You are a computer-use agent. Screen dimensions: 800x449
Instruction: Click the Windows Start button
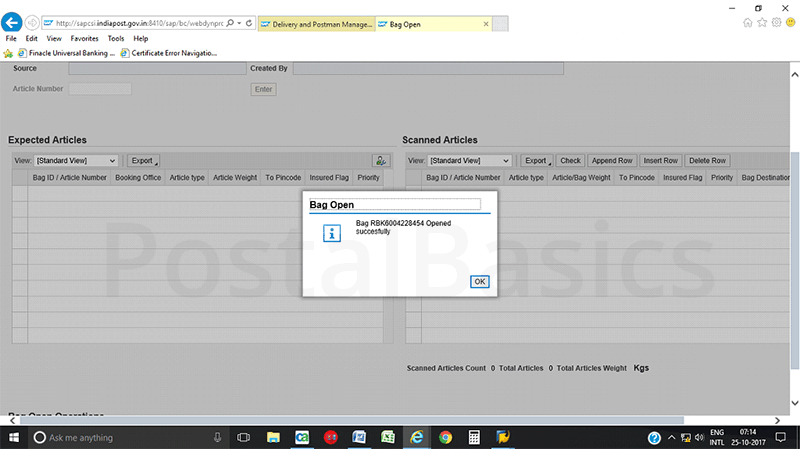pyautogui.click(x=13, y=437)
